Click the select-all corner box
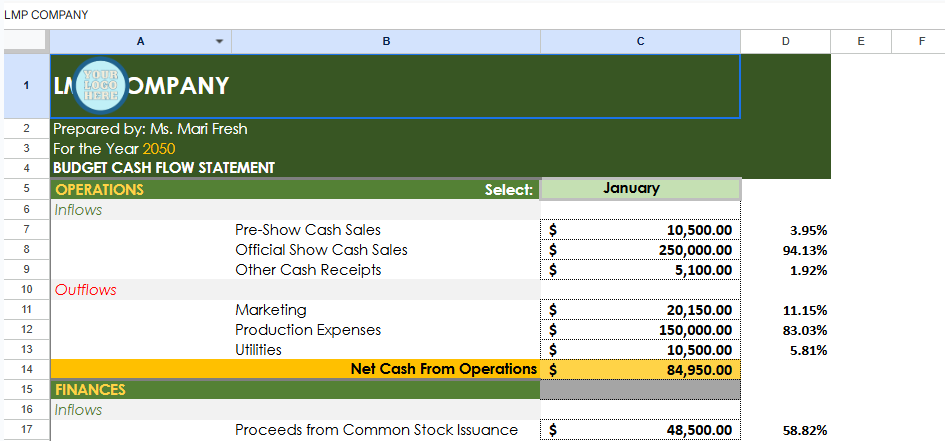 25,41
